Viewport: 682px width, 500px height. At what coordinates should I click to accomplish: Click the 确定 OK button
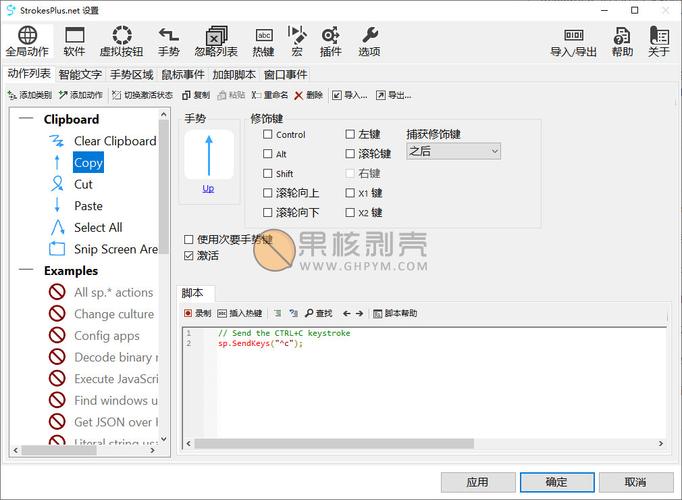(x=557, y=482)
